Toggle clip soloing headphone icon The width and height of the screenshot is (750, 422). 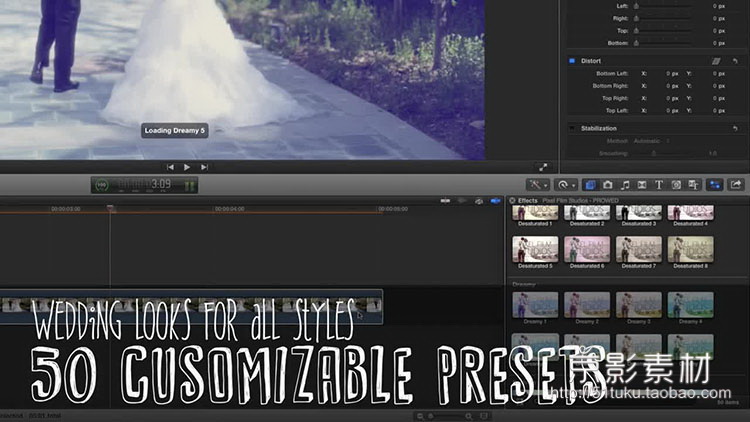click(x=479, y=201)
